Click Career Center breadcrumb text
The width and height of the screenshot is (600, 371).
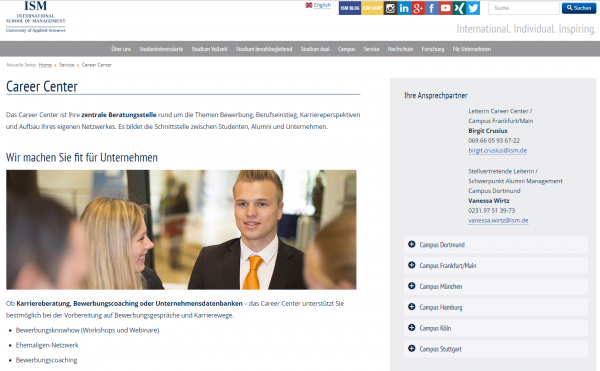(x=97, y=65)
